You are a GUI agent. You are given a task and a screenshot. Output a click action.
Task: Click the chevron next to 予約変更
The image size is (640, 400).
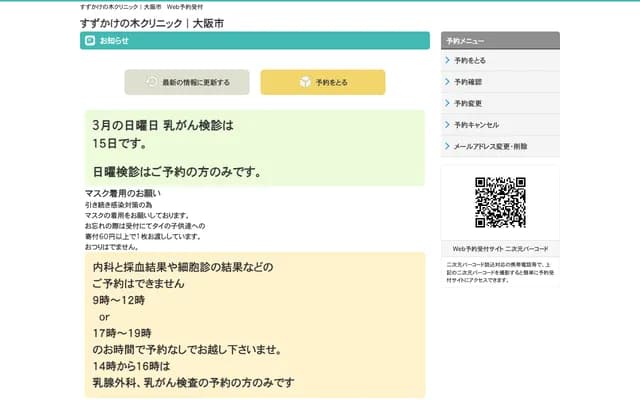coord(446,103)
